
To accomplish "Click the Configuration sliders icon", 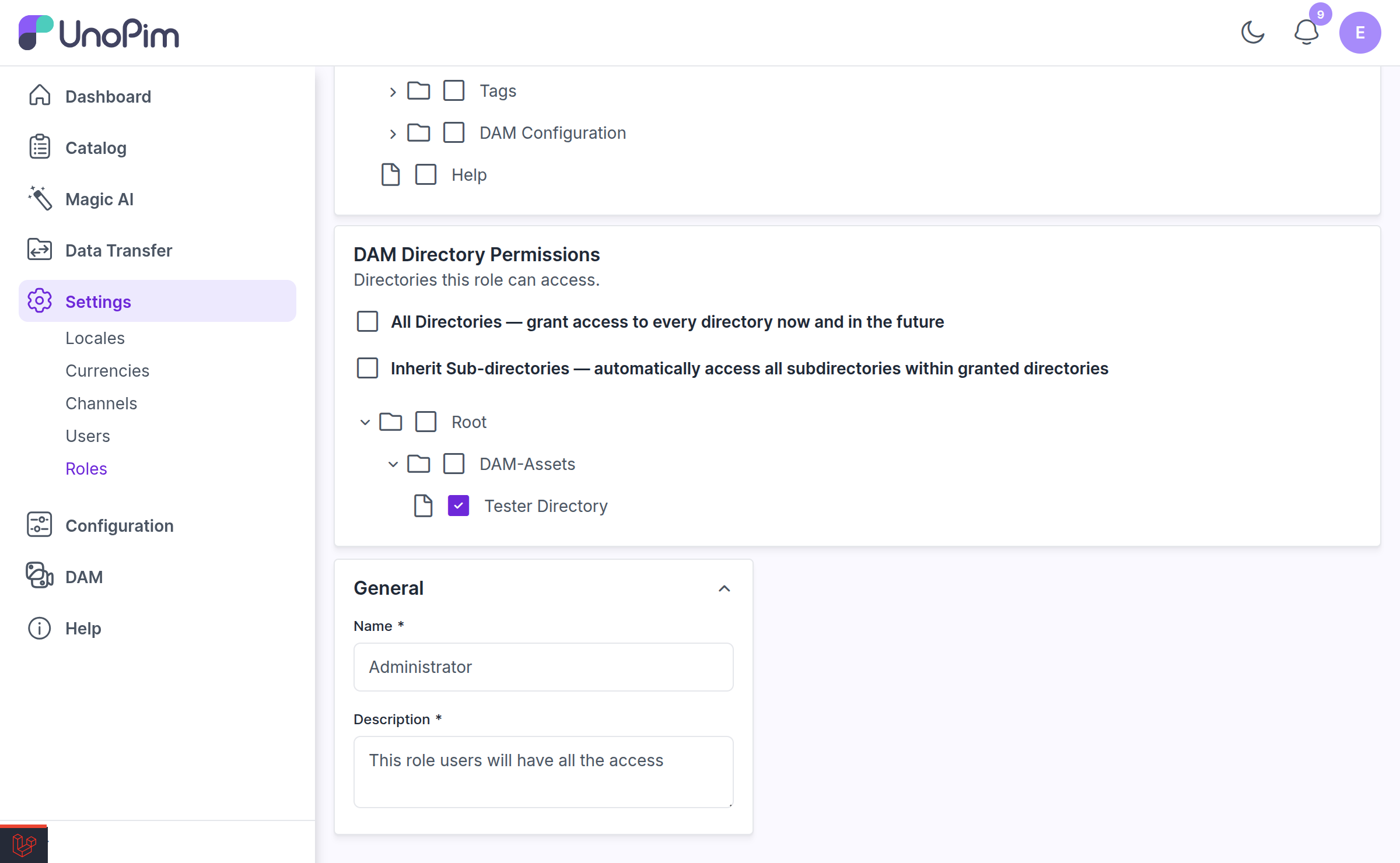I will [x=40, y=525].
